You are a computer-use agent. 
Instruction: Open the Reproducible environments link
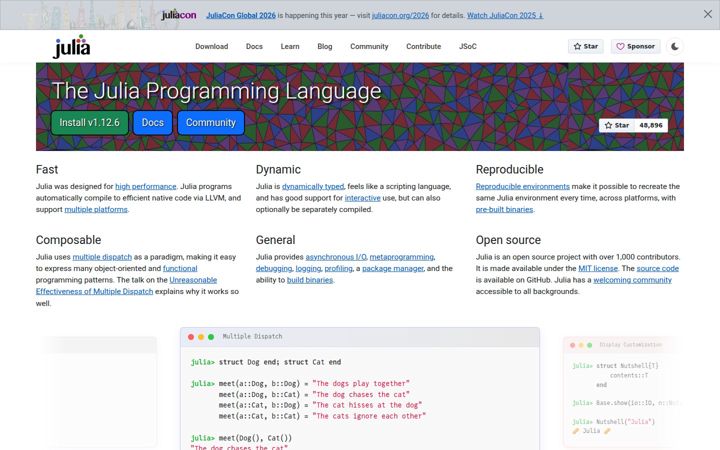click(x=523, y=186)
